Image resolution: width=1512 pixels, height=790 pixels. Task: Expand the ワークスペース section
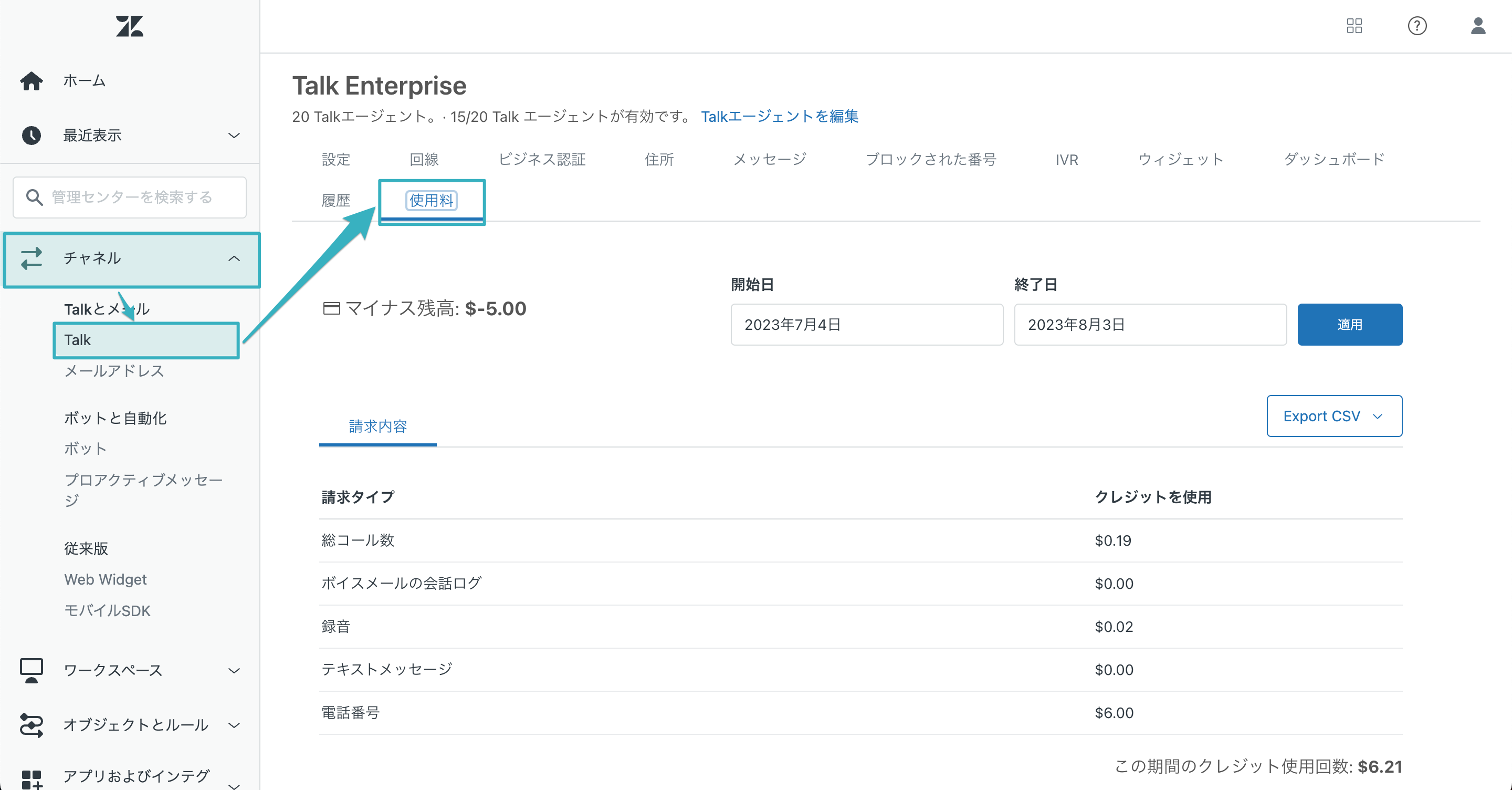tap(234, 671)
